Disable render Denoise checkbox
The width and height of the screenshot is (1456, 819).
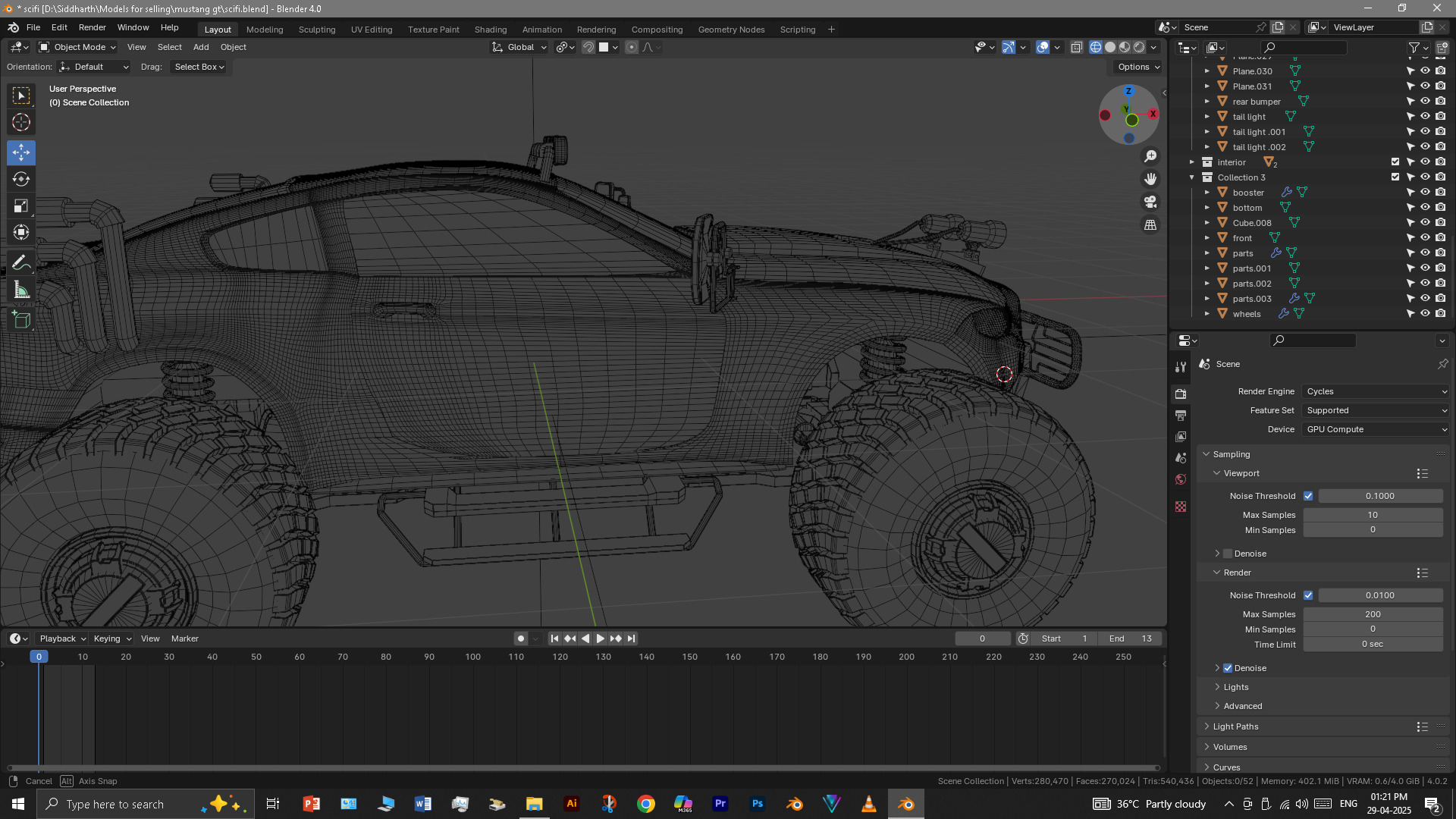point(1228,668)
